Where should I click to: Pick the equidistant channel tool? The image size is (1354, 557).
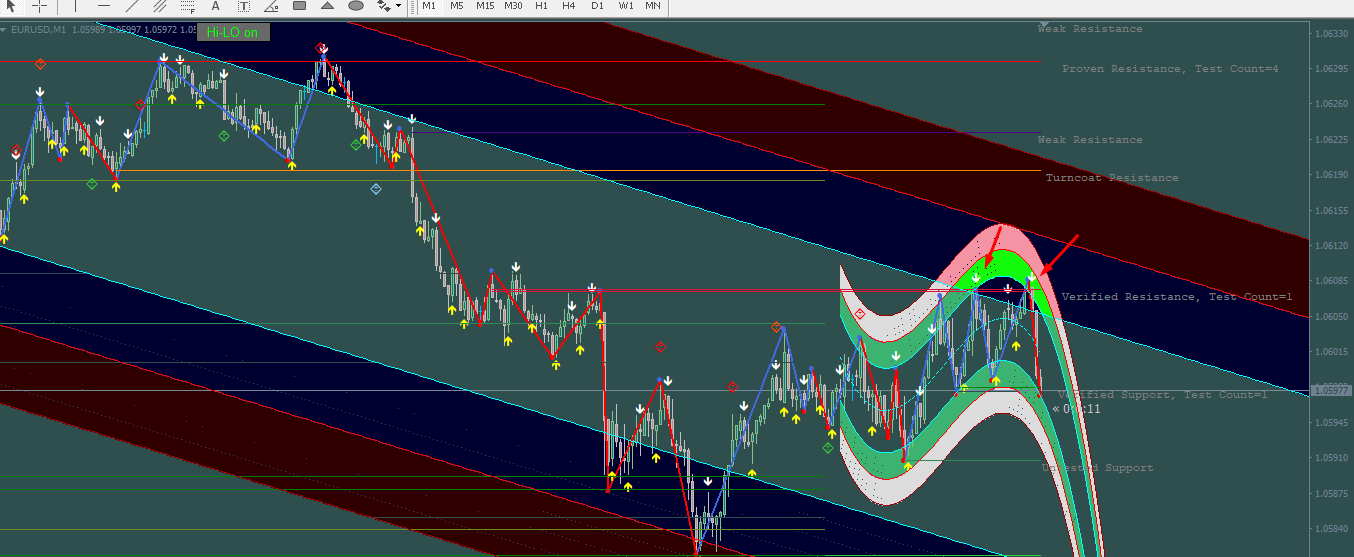(x=159, y=6)
